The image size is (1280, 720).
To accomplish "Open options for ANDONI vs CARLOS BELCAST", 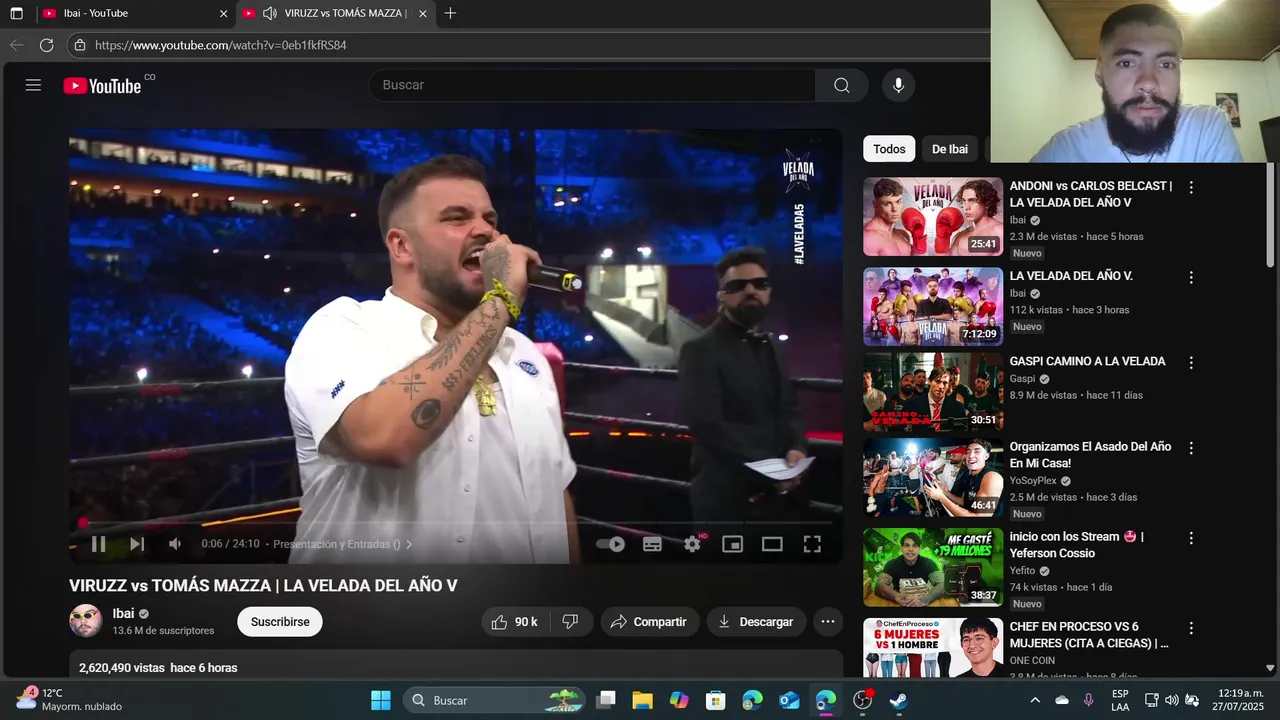I will (x=1191, y=188).
